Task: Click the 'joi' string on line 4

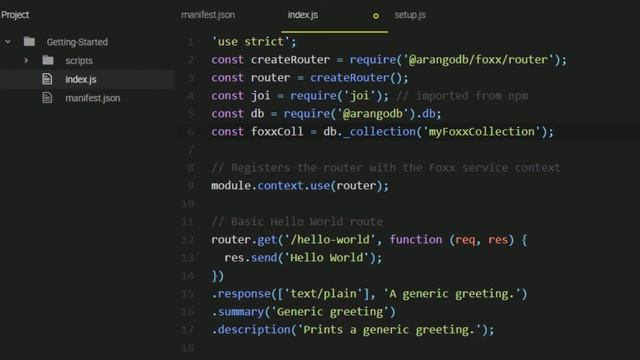Action: point(360,96)
